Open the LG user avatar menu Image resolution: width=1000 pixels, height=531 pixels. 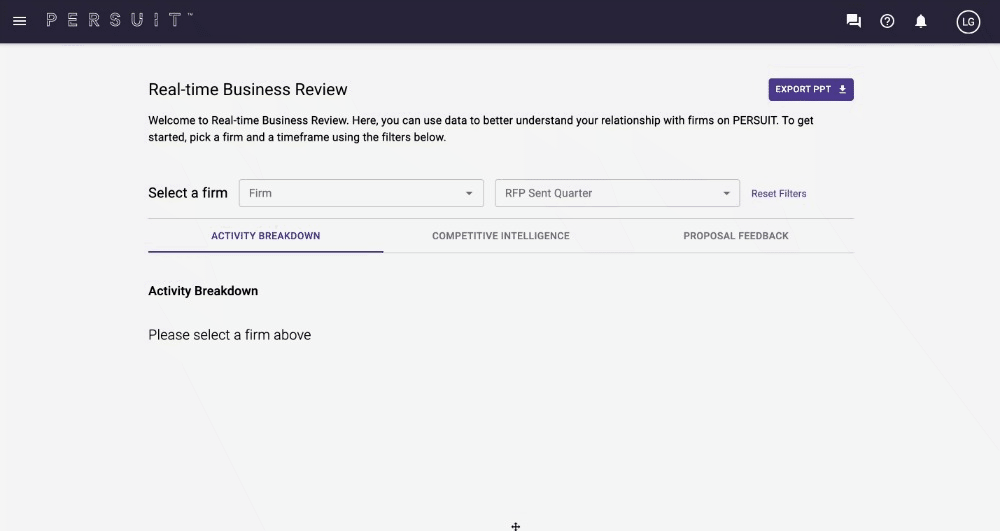[967, 21]
